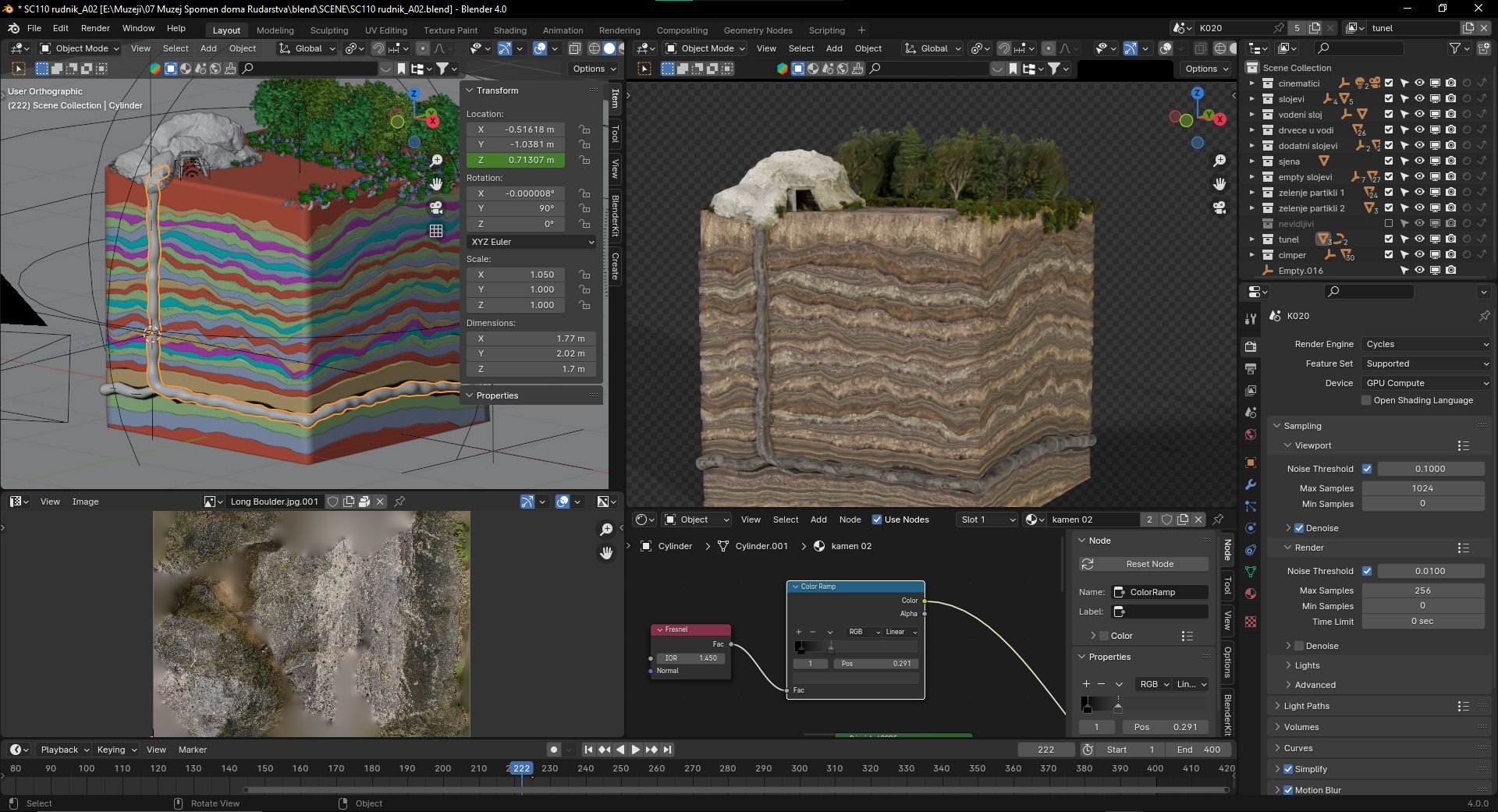The height and width of the screenshot is (812, 1498).
Task: Enable Open Shading Language checkbox
Action: [x=1366, y=400]
